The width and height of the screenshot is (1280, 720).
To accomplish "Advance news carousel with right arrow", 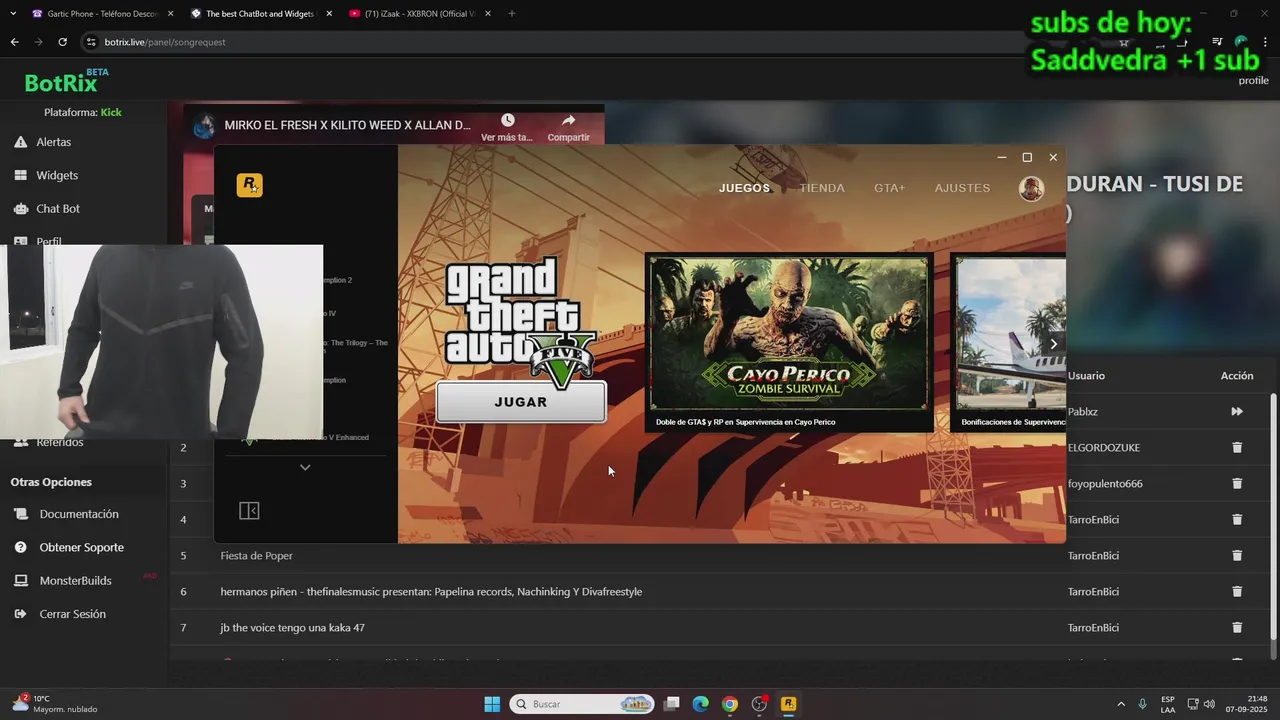I will coord(1053,344).
